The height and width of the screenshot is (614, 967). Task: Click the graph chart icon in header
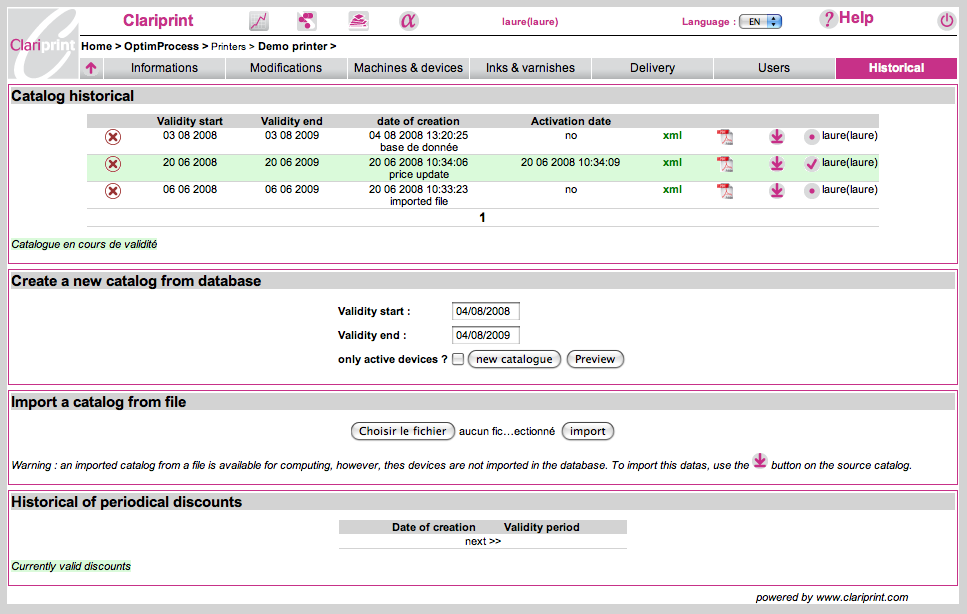click(x=258, y=21)
